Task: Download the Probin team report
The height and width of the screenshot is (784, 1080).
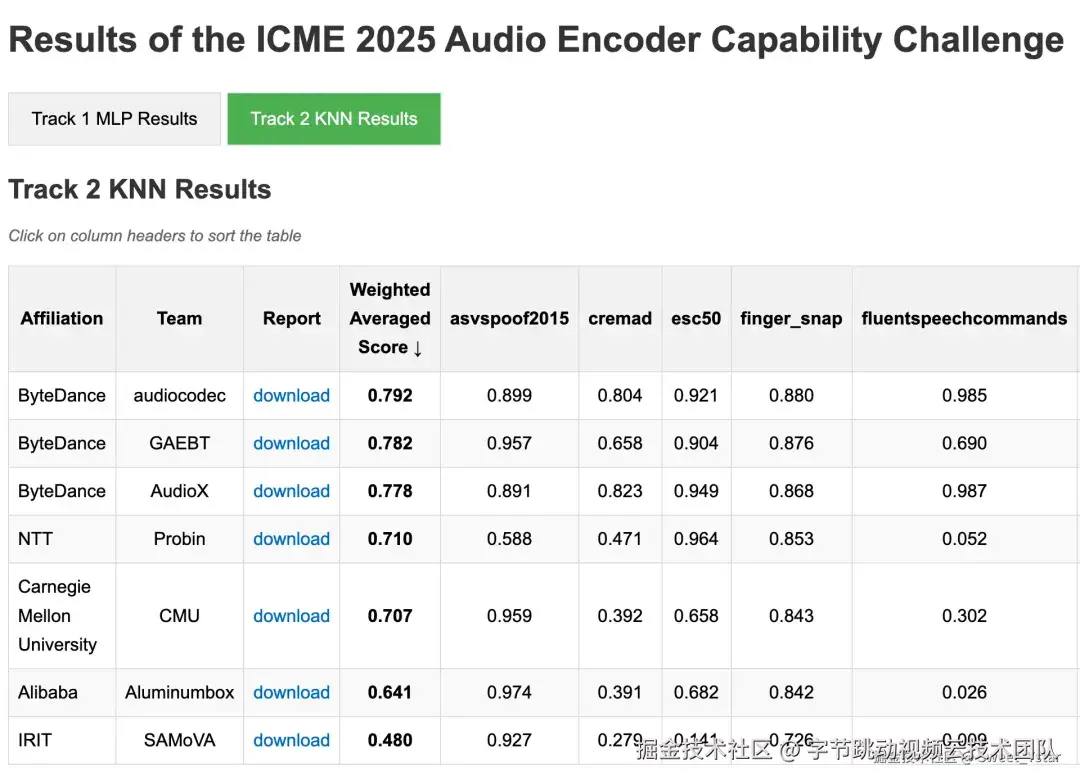Action: coord(291,539)
